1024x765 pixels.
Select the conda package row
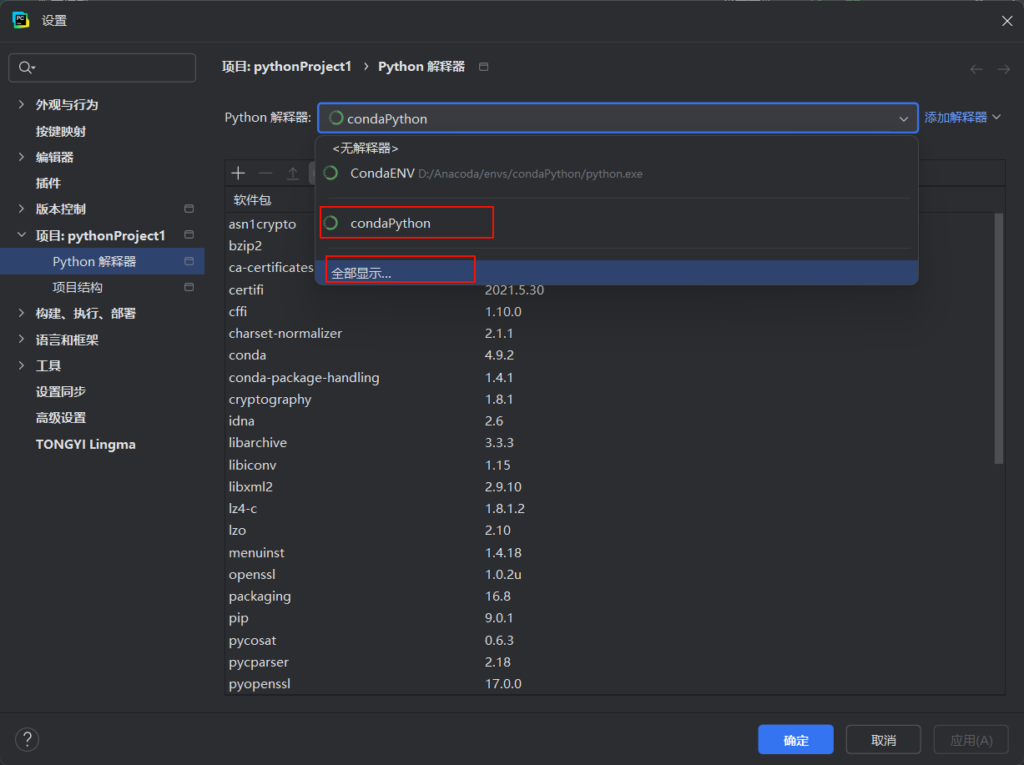[610, 355]
